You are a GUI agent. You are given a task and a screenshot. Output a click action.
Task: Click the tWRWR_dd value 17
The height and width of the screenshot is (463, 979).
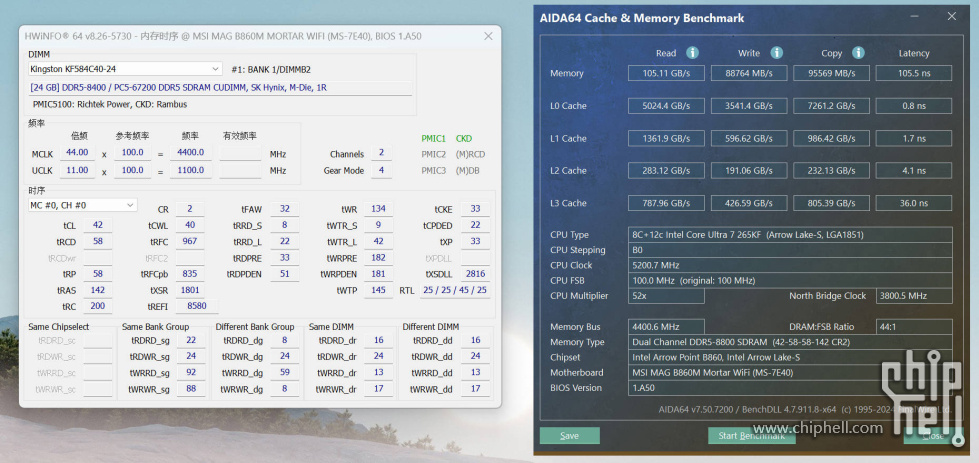coord(476,389)
